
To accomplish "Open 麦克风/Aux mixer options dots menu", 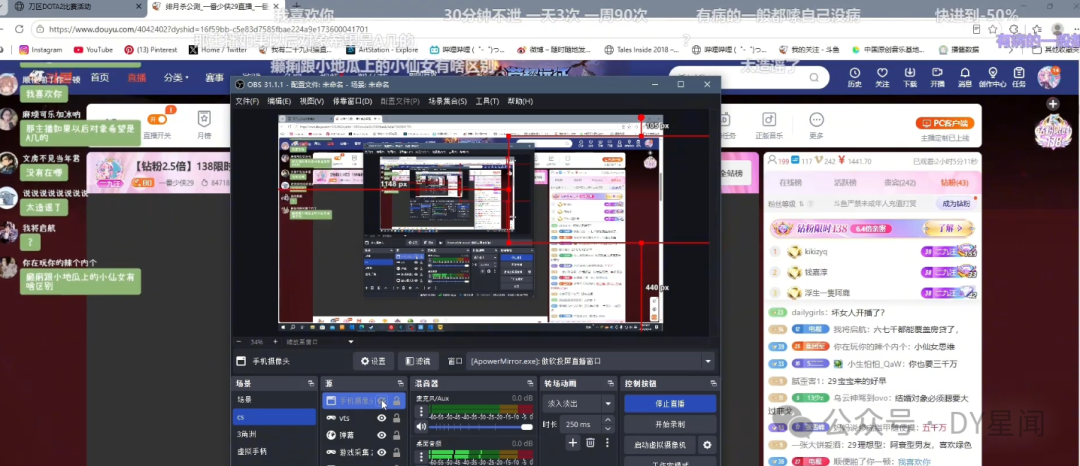I will click(422, 412).
